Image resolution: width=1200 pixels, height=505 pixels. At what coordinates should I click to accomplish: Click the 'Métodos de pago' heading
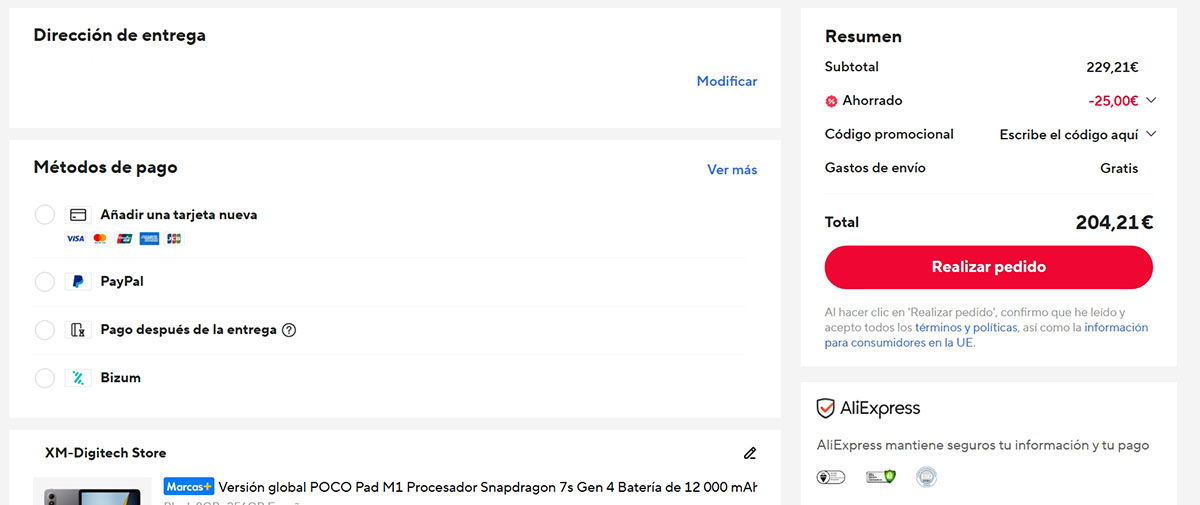click(106, 167)
